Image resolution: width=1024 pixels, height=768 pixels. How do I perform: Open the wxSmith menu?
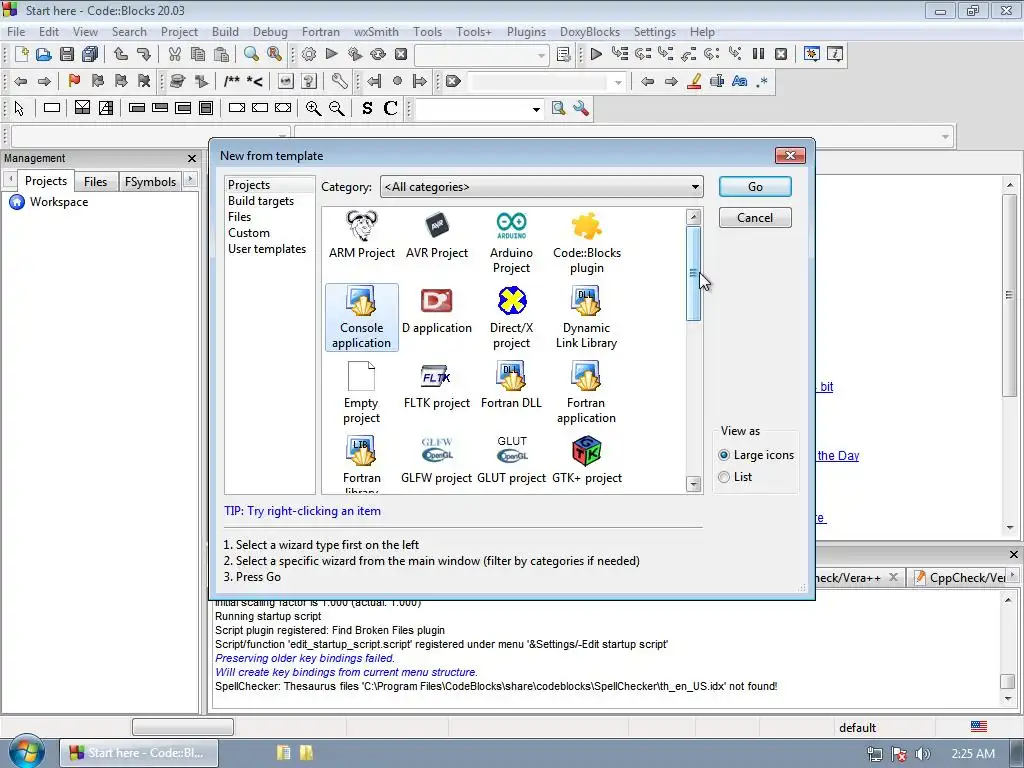(376, 31)
